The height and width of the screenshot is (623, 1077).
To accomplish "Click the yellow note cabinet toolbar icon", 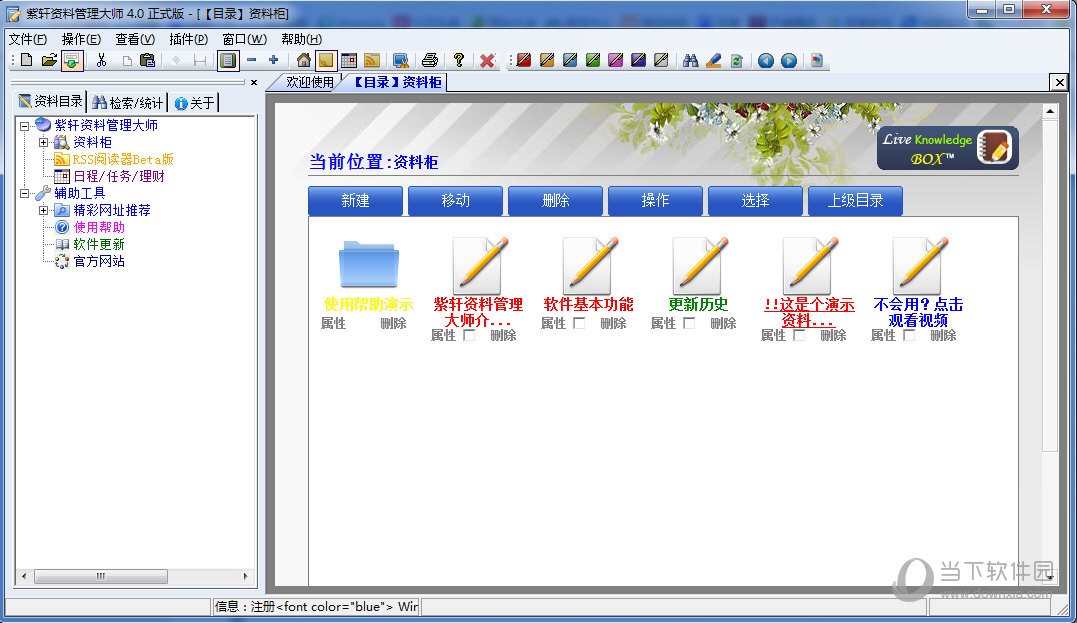I will [326, 60].
